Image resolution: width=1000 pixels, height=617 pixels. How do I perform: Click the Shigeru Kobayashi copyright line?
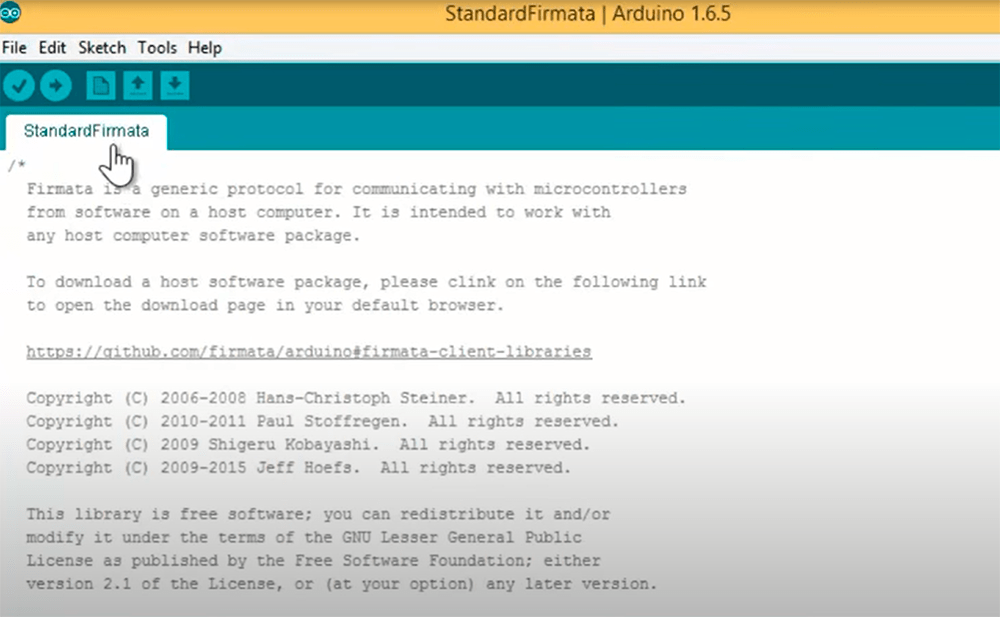point(308,445)
